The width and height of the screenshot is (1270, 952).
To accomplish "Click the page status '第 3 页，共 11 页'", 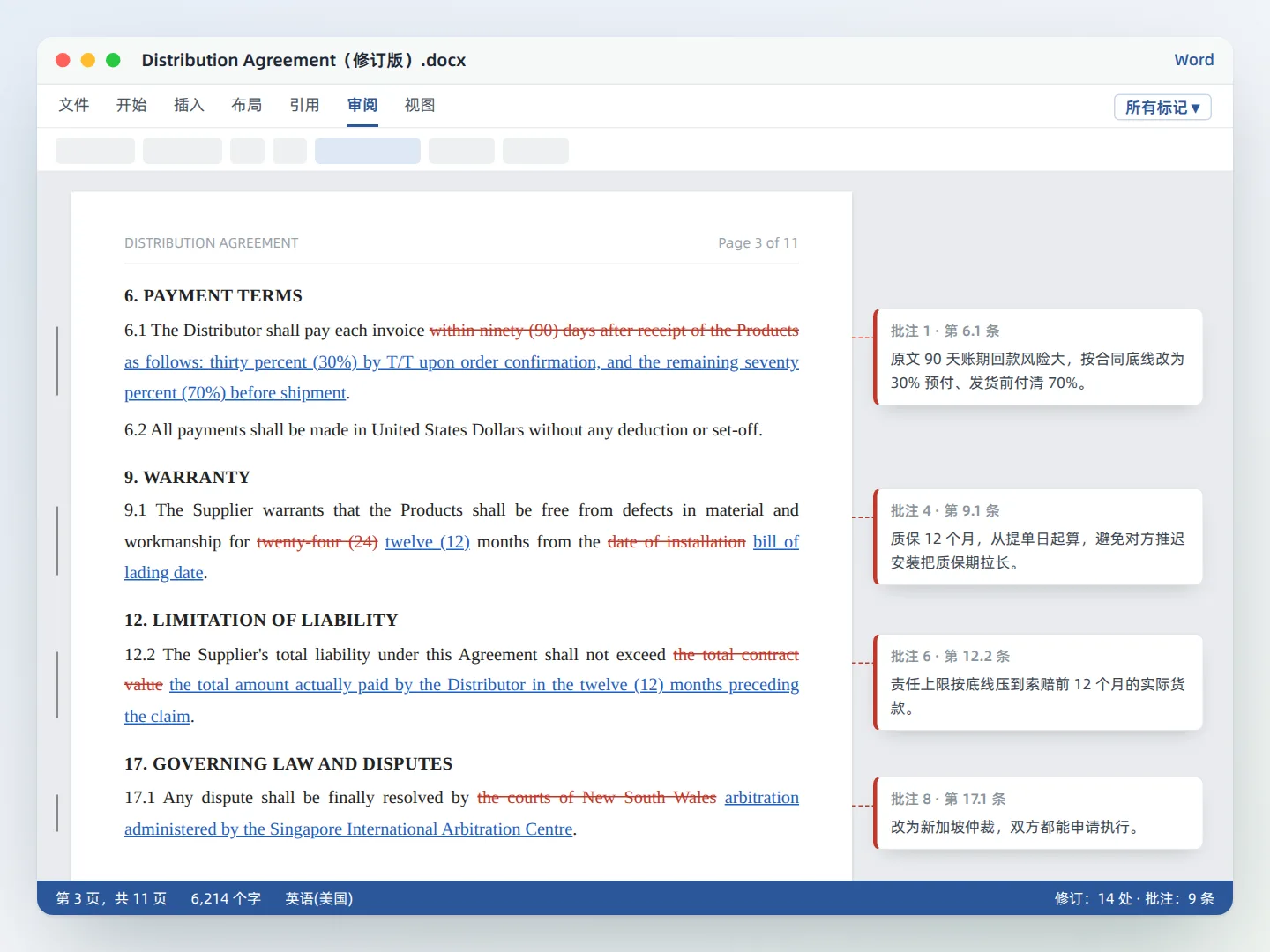I will click(111, 898).
